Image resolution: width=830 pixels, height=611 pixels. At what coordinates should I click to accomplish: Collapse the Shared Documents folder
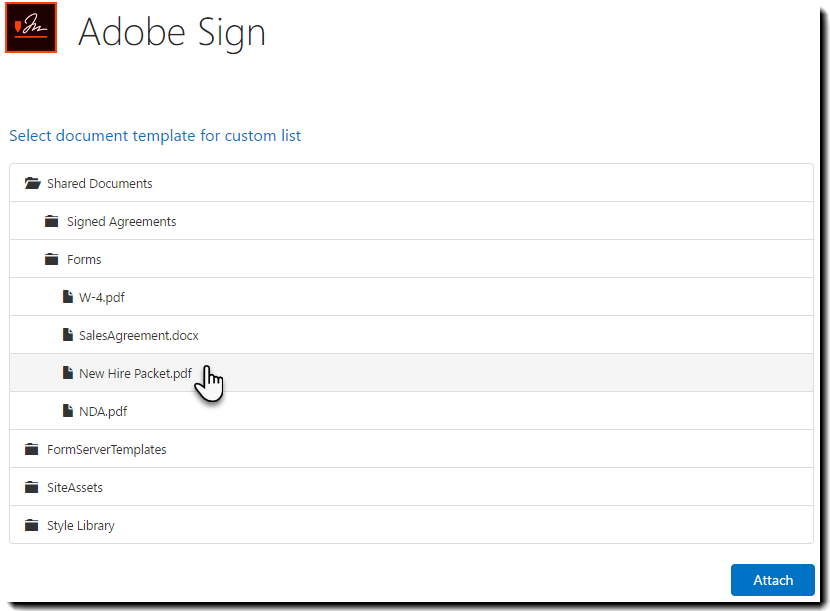[x=99, y=184]
